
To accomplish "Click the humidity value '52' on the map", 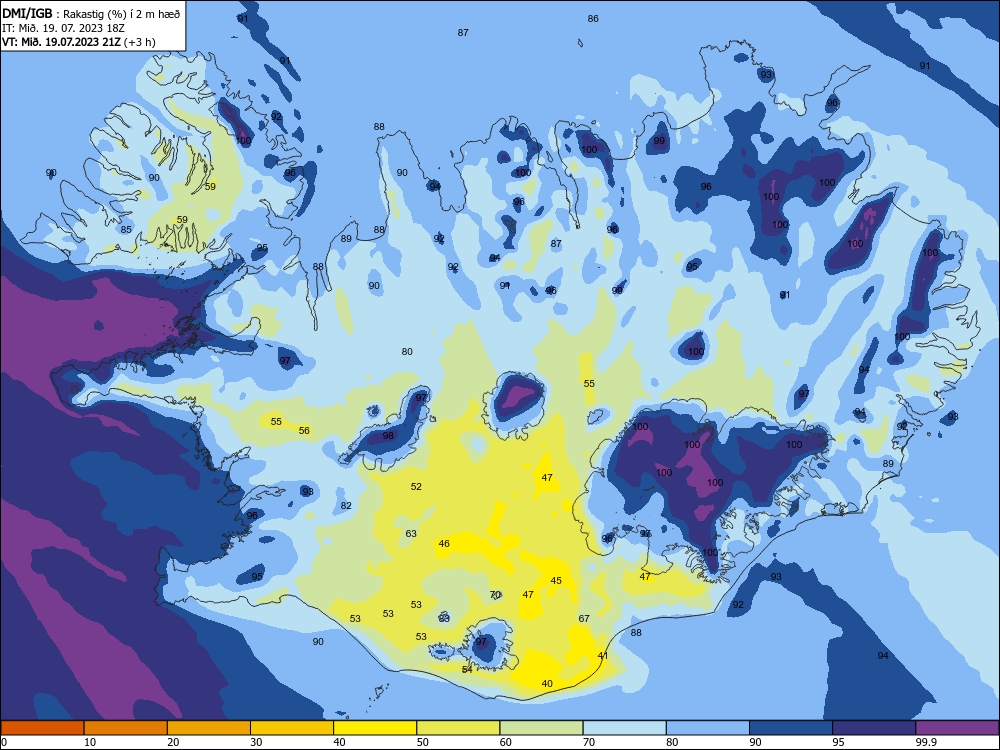I will [x=416, y=486].
